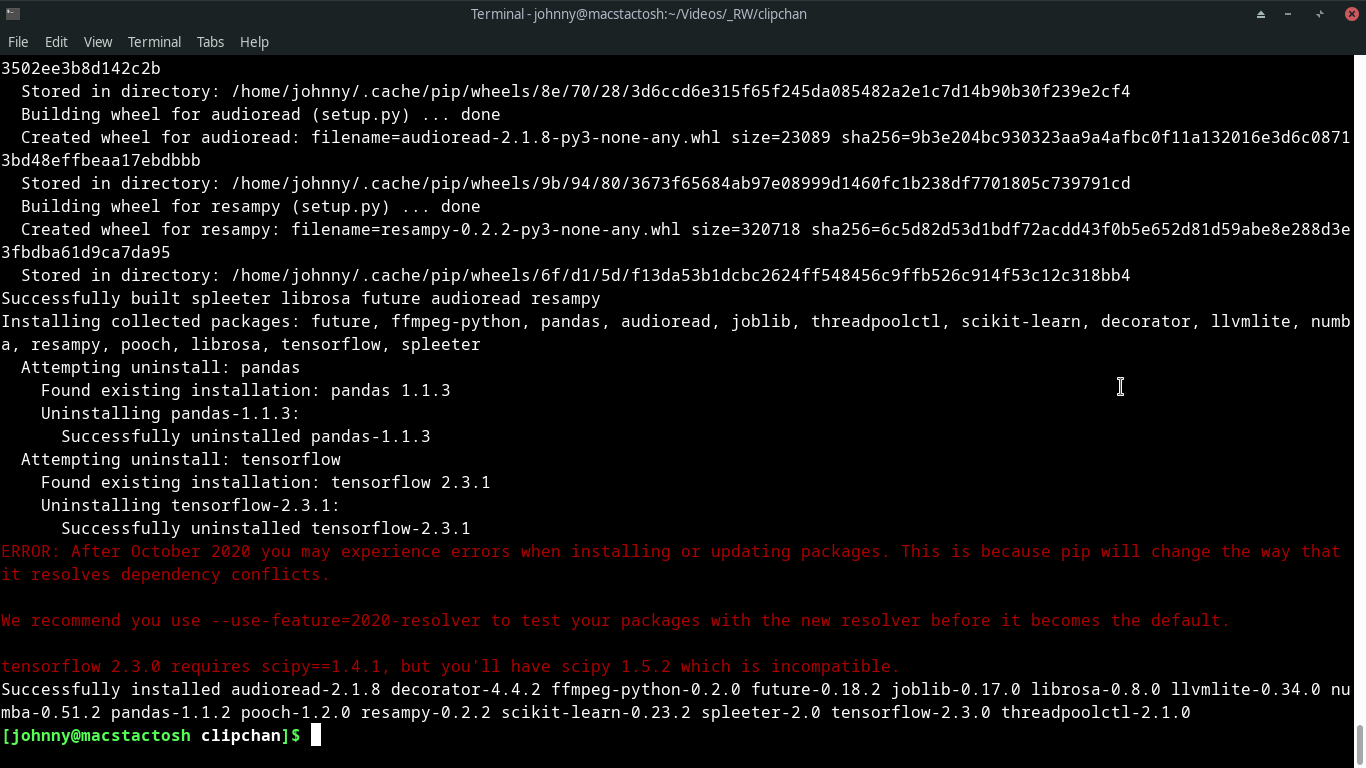Image resolution: width=1366 pixels, height=768 pixels.
Task: Minimize the Terminal window
Action: (1290, 14)
